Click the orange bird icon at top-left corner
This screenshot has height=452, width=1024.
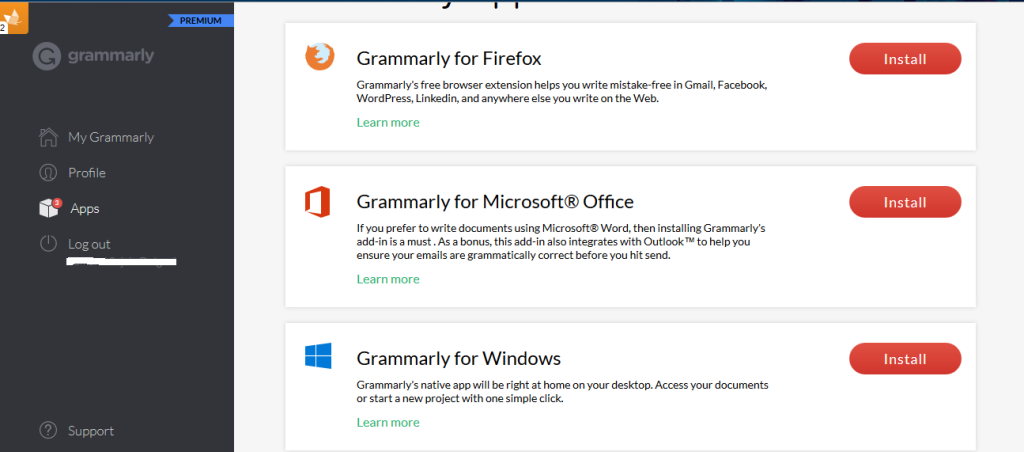[14, 17]
